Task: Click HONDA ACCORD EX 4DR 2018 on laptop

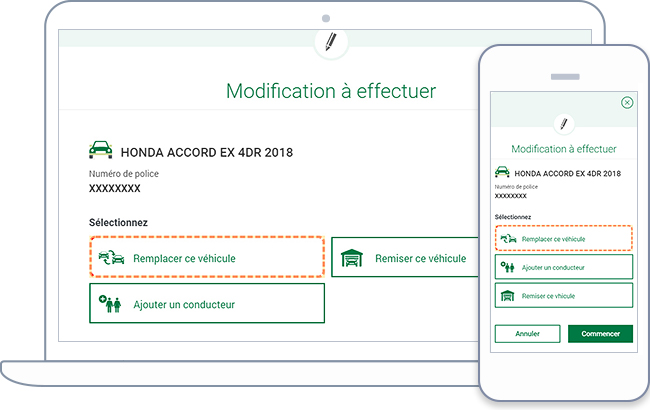Action: click(x=206, y=153)
